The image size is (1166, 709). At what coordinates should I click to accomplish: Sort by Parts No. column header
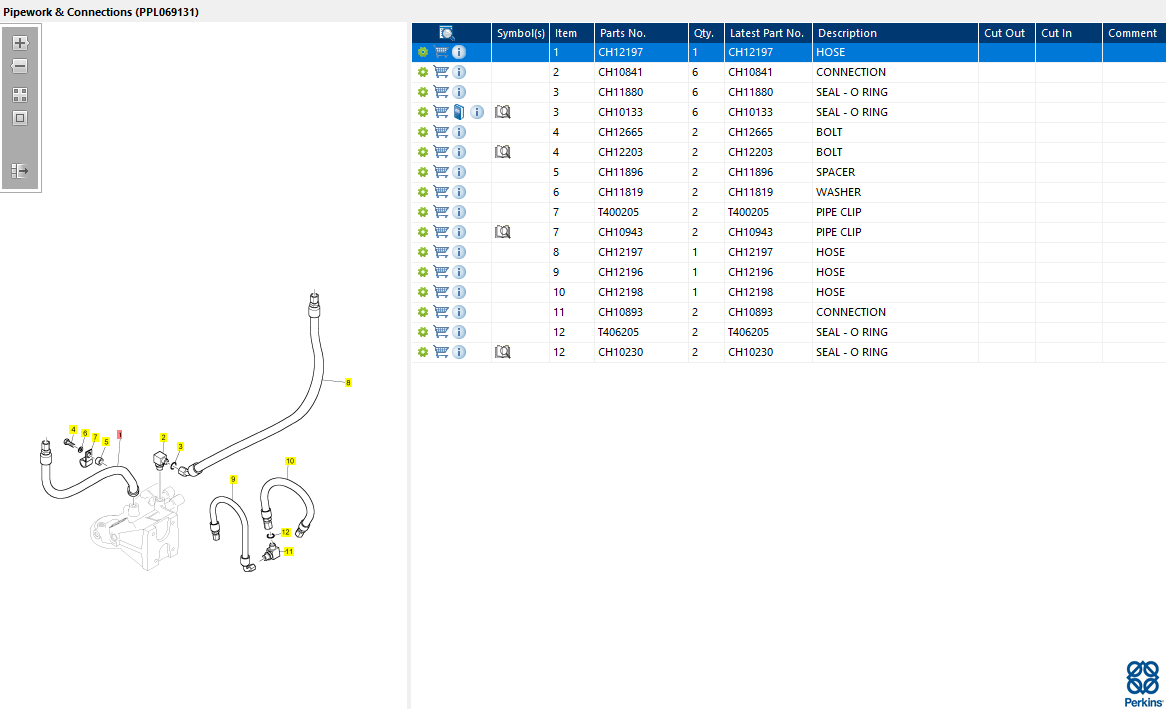641,33
